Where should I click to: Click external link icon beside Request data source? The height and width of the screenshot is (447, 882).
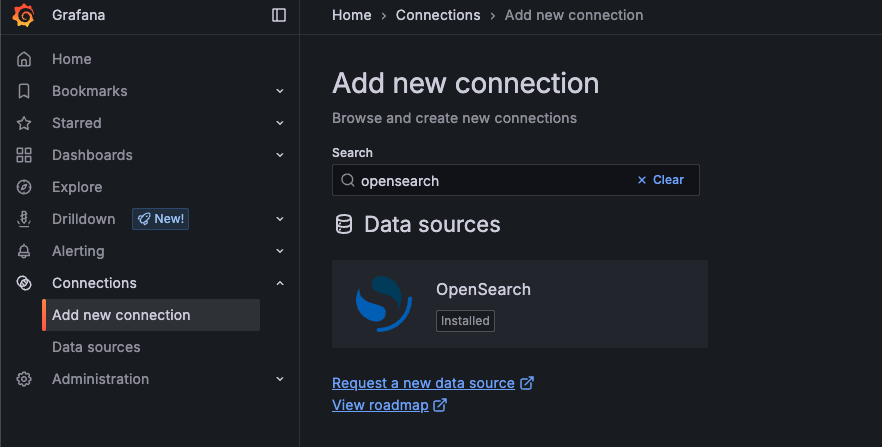[x=526, y=383]
